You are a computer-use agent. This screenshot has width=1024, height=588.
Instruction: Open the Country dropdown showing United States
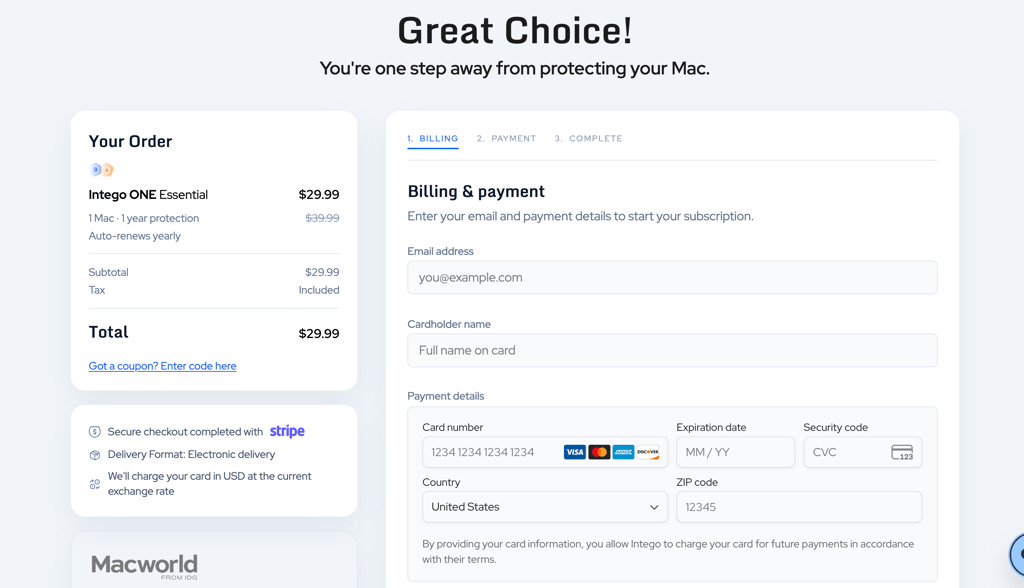click(545, 507)
